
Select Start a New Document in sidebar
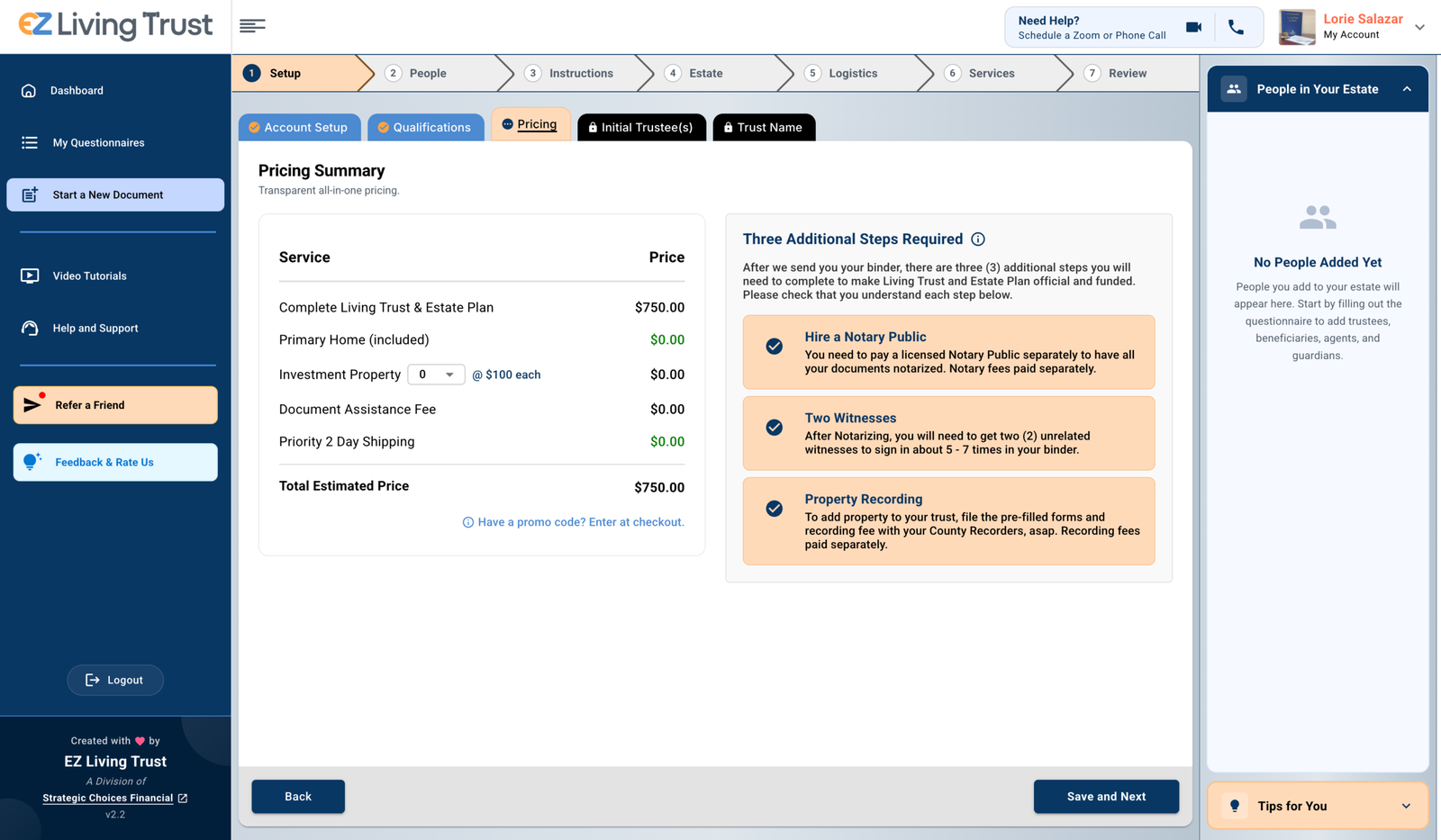point(115,194)
